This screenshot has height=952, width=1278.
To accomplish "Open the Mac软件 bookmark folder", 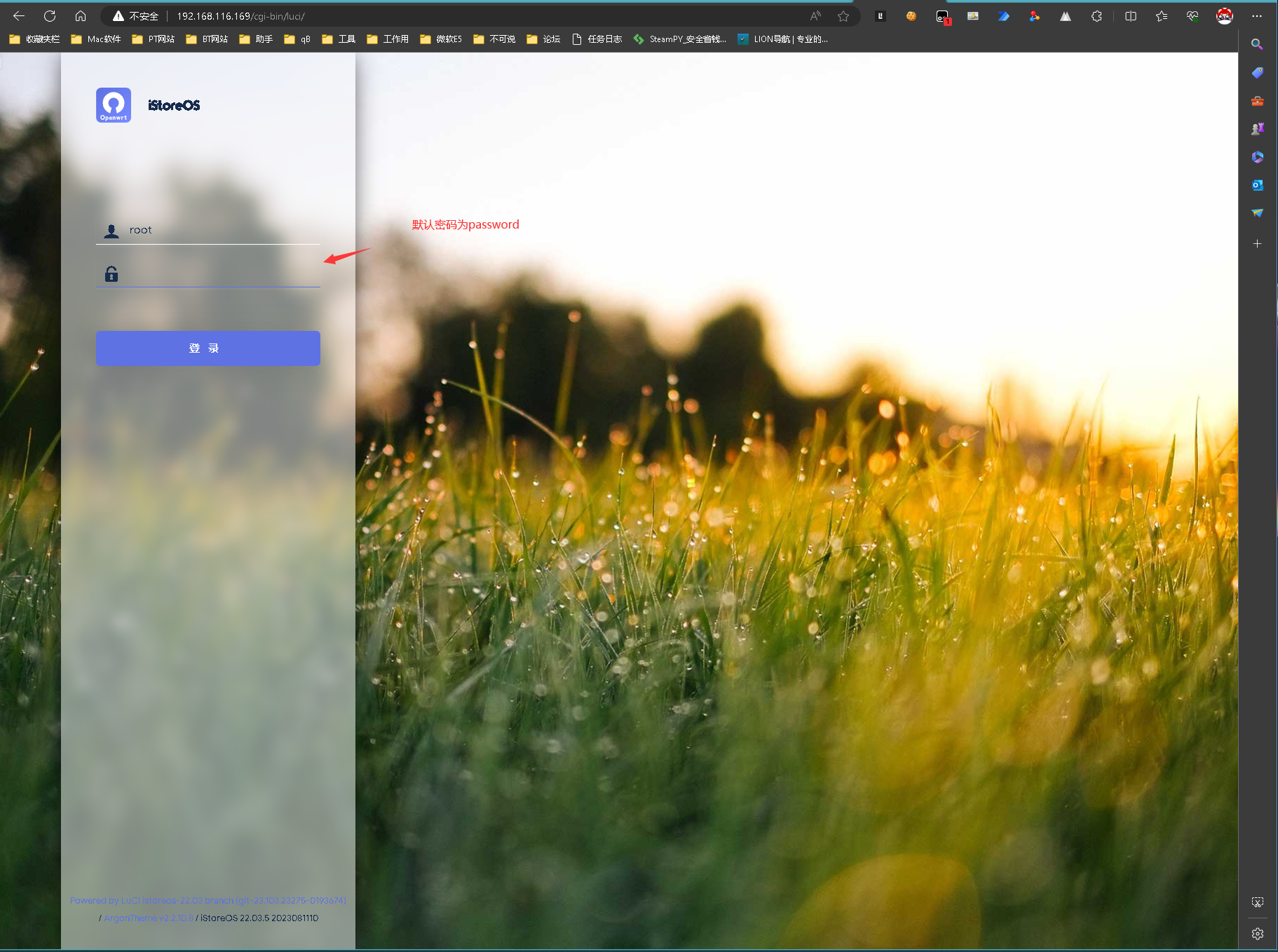I will click(96, 39).
